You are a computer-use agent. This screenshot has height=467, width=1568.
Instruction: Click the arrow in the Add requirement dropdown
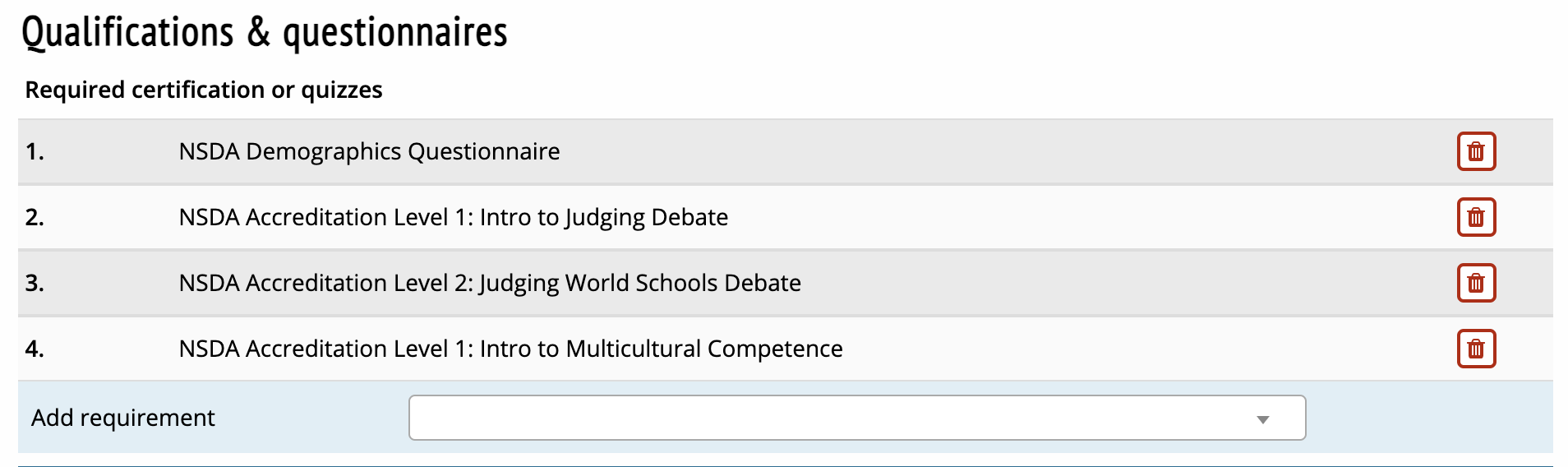point(1263,419)
